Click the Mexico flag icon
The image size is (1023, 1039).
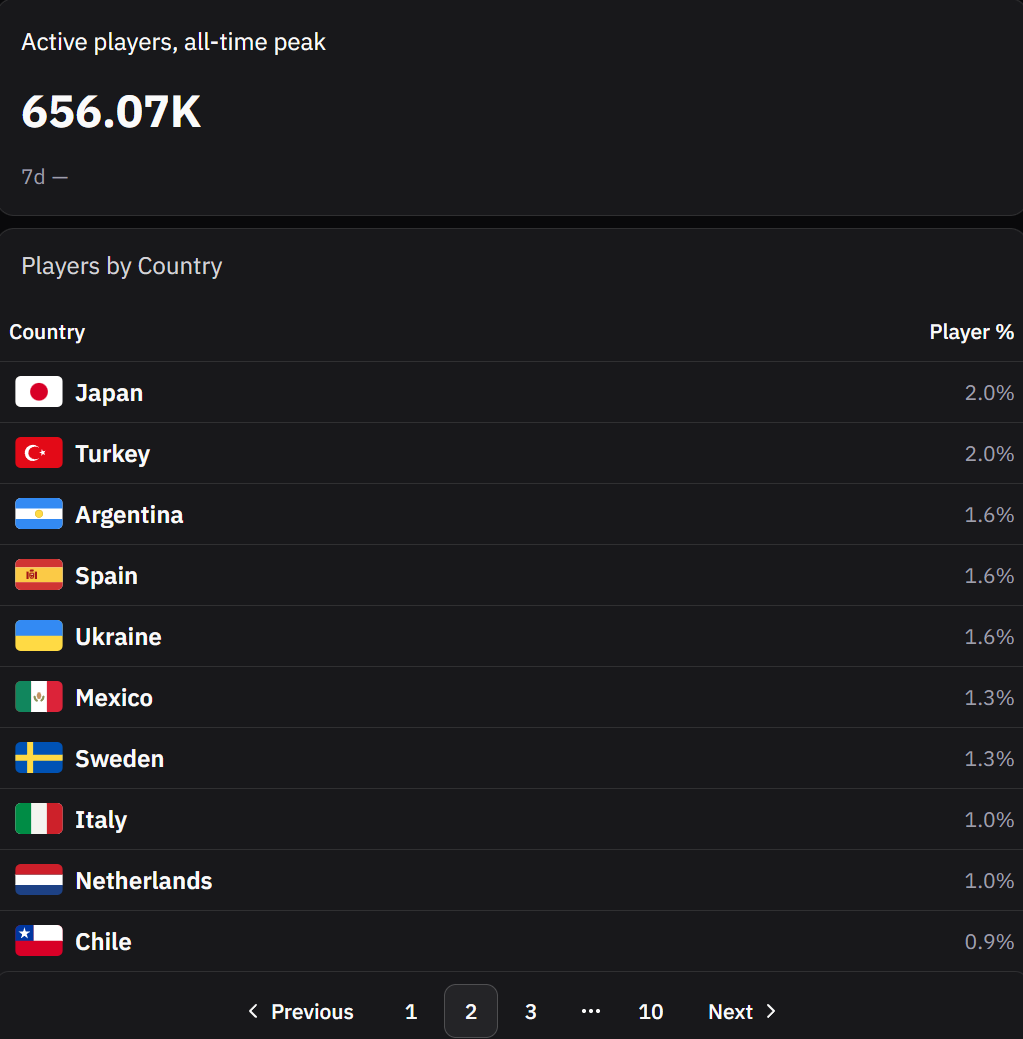point(39,697)
